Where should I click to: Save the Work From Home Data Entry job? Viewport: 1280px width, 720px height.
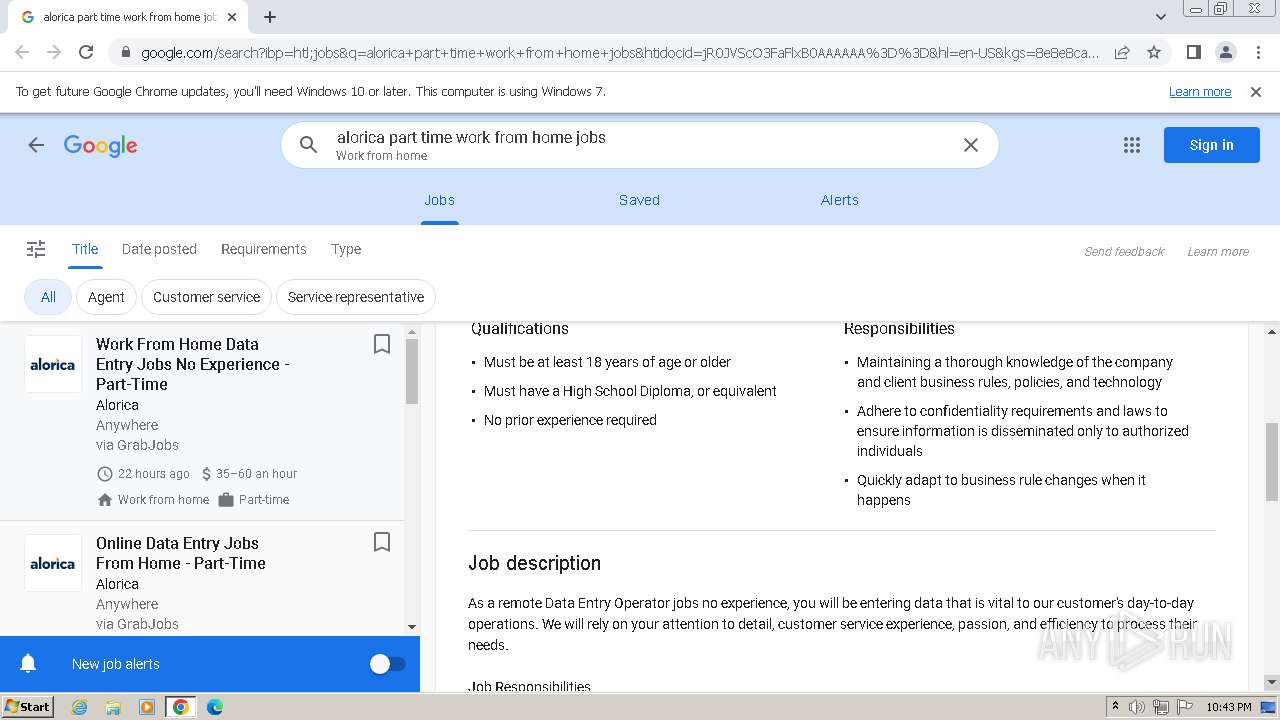click(381, 344)
